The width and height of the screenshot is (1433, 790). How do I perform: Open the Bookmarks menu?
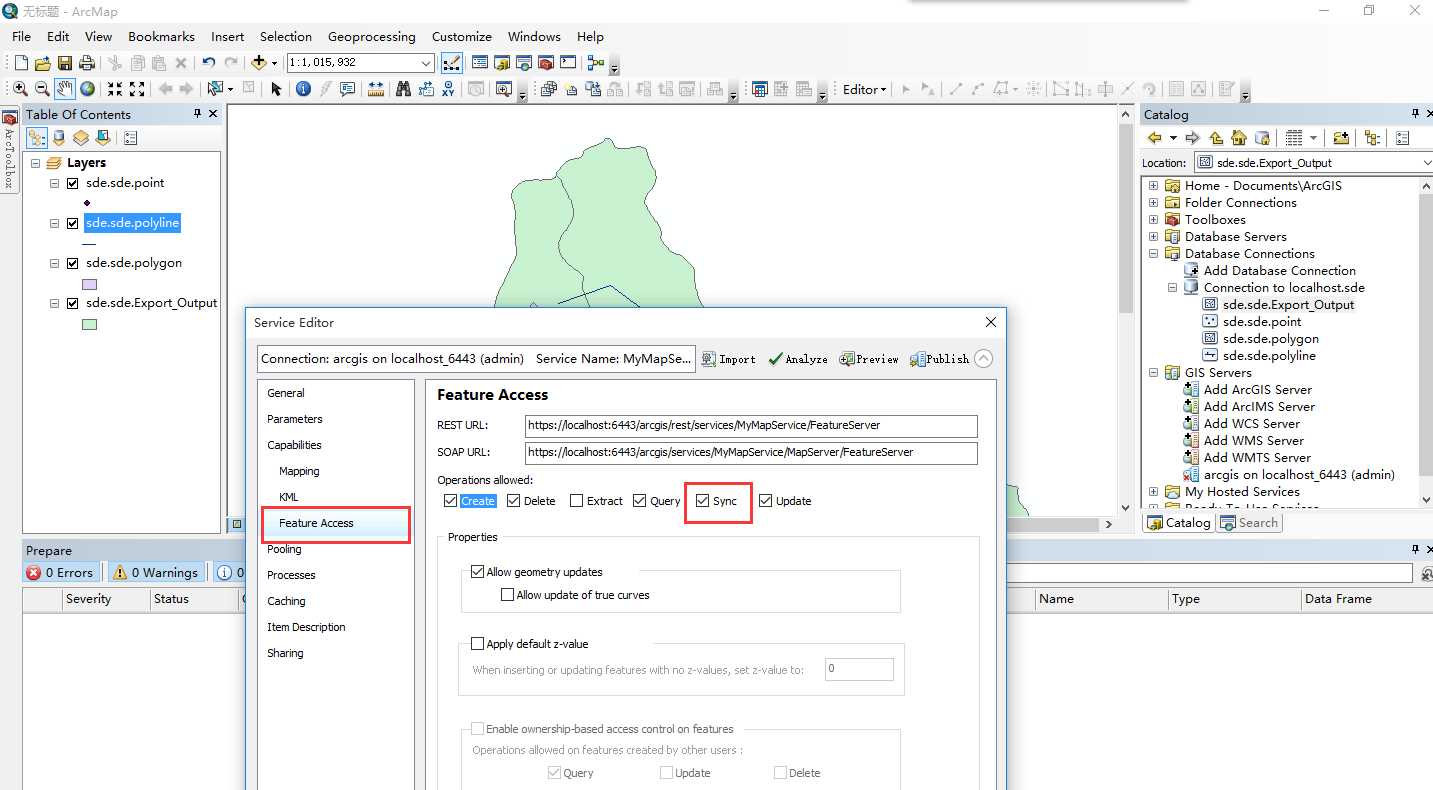161,37
